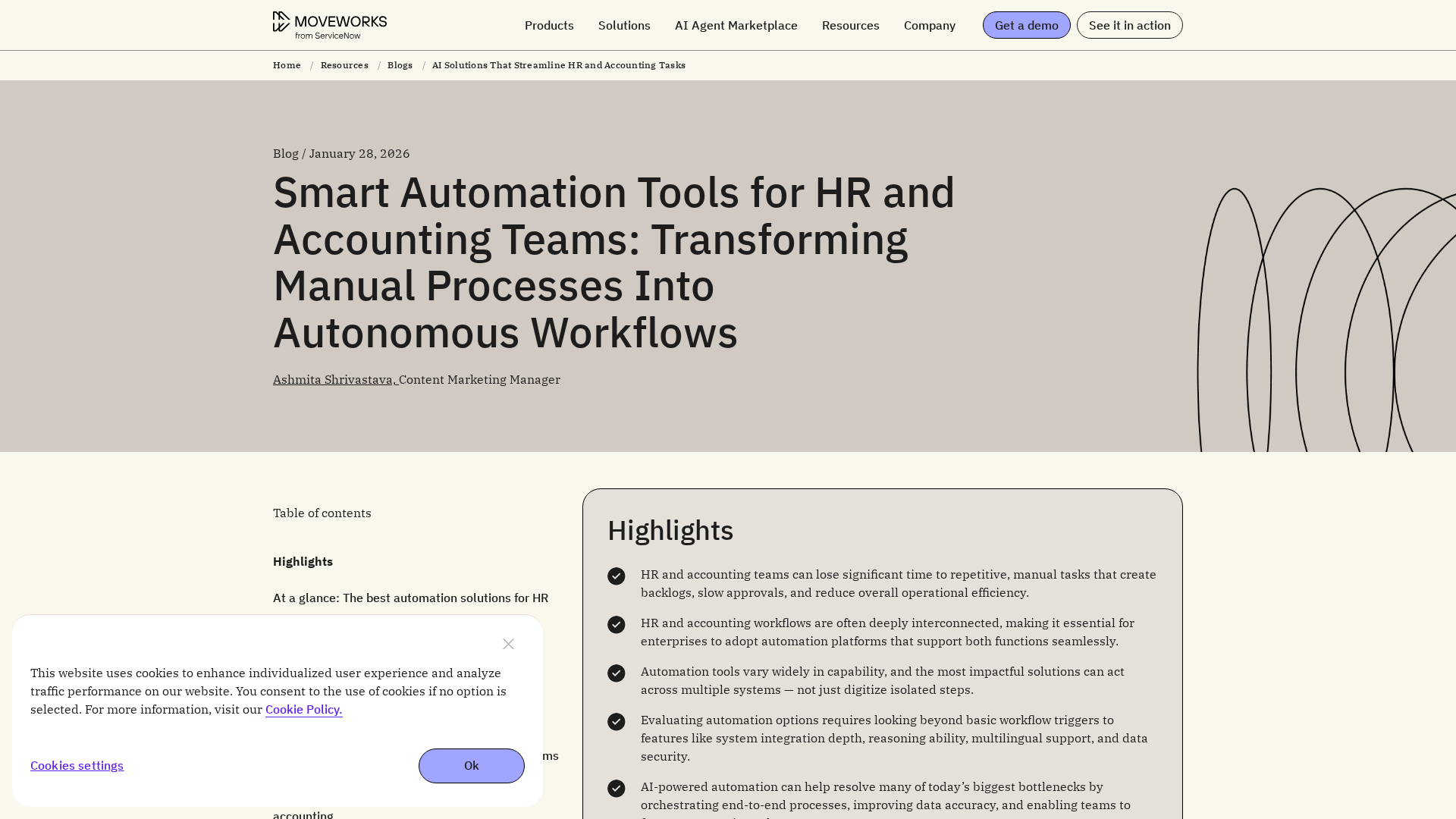Open Cookies settings link
1456x819 pixels.
(77, 766)
